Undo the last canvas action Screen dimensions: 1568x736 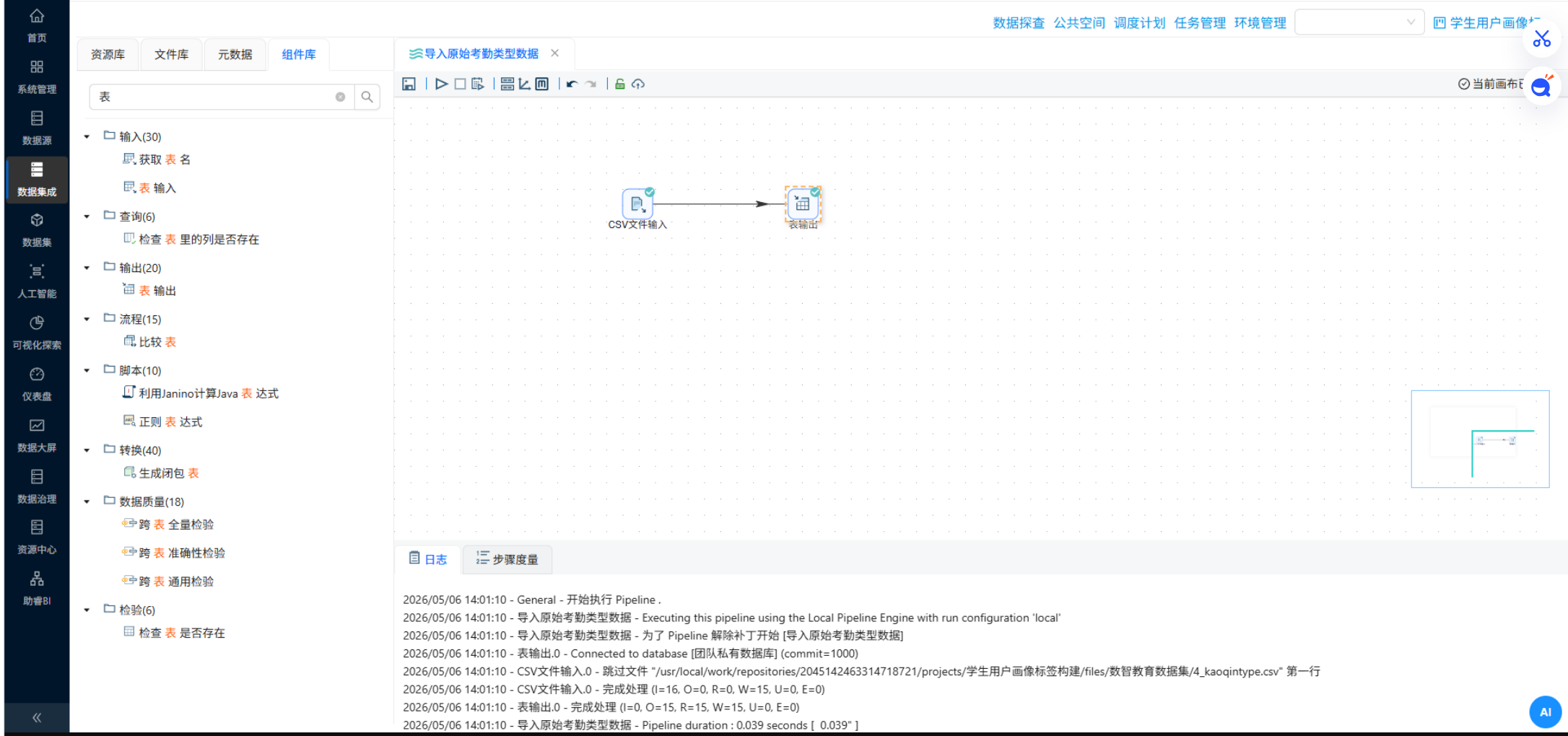(572, 84)
